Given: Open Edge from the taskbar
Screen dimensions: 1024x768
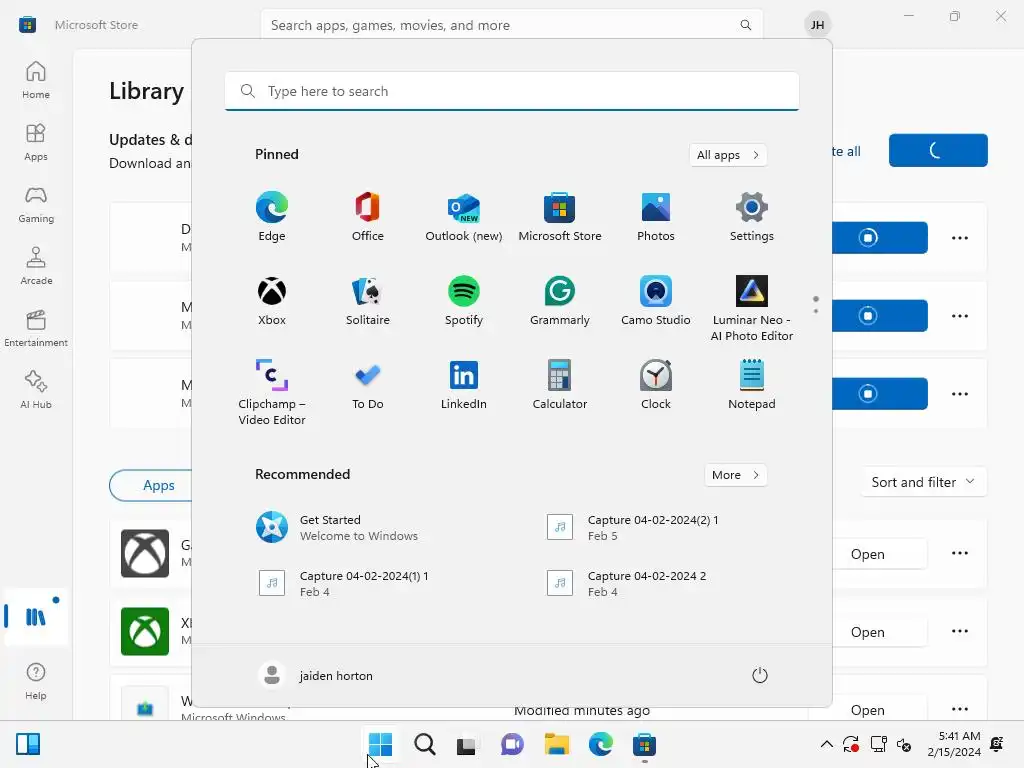Looking at the screenshot, I should (601, 744).
